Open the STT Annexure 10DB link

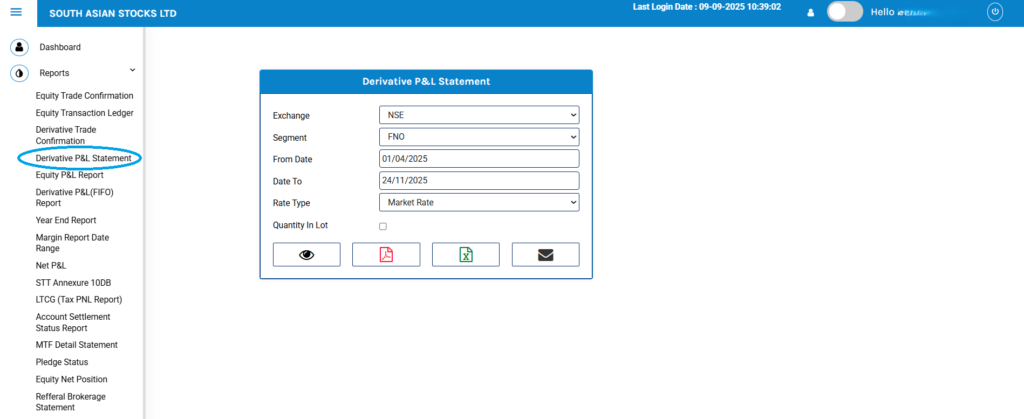pos(73,282)
